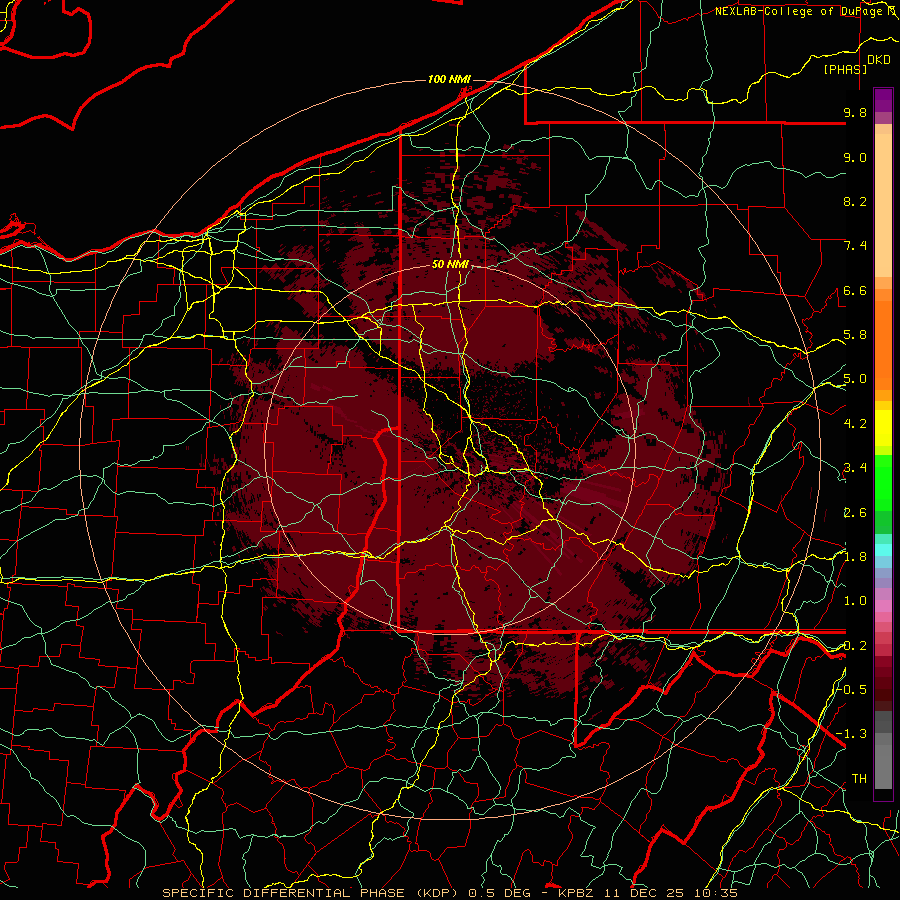Click the 0.2 value on the scale
The height and width of the screenshot is (900, 900).
[855, 646]
